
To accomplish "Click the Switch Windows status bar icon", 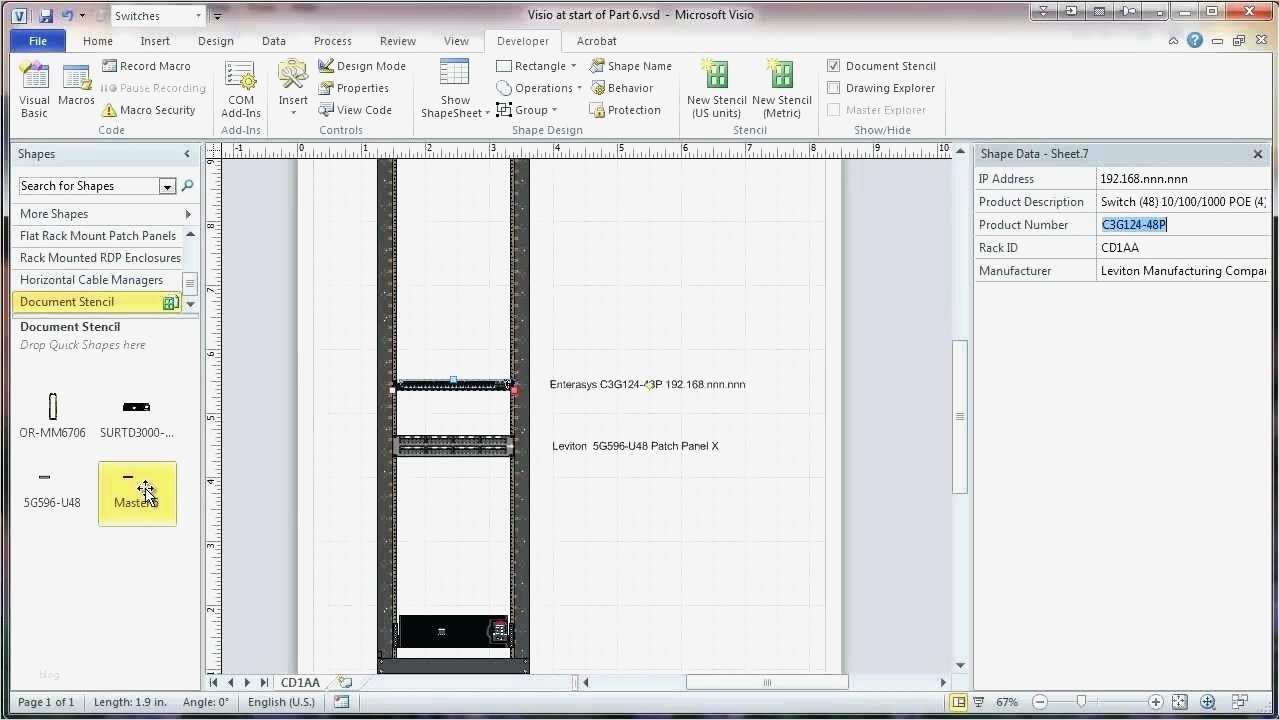I will pos(1240,702).
